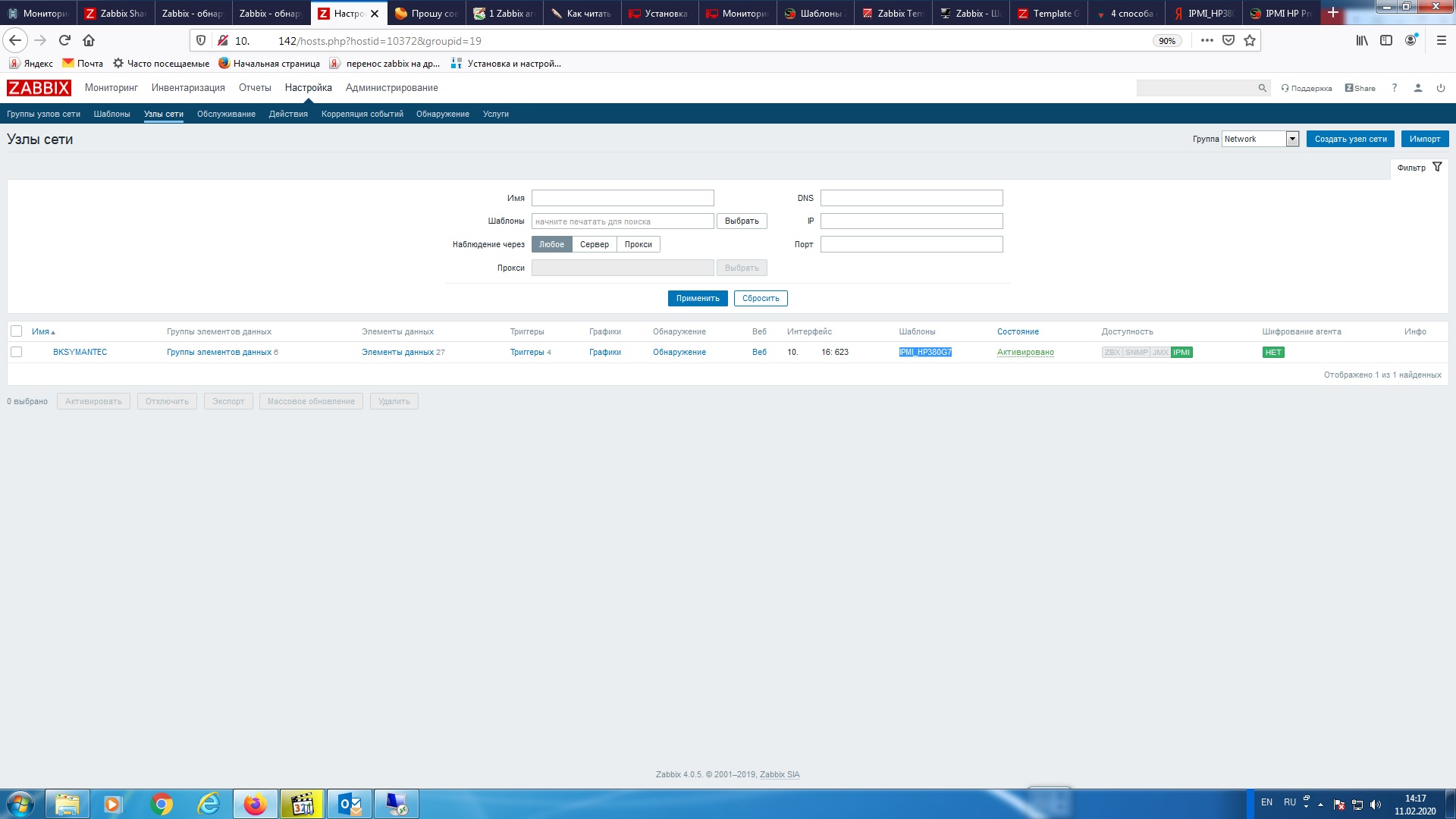
Task: Open the BKSYMANTEC host link
Action: point(80,352)
